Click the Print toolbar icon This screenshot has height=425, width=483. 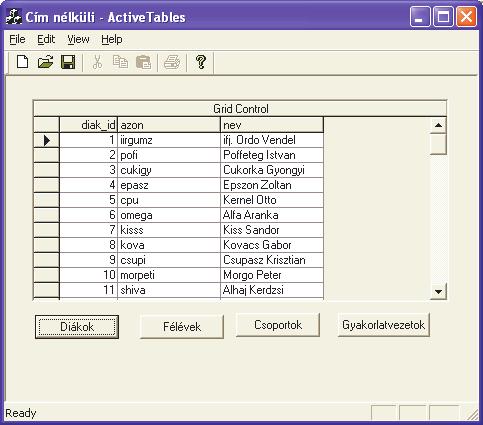tap(172, 62)
